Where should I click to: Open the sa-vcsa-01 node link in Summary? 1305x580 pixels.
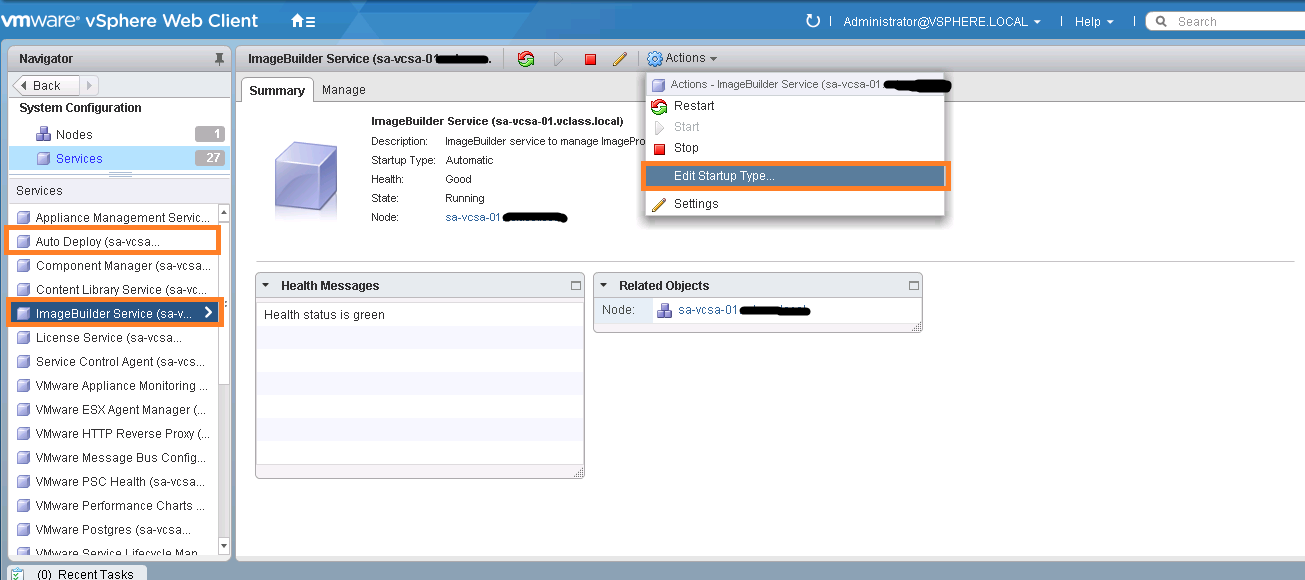(472, 217)
